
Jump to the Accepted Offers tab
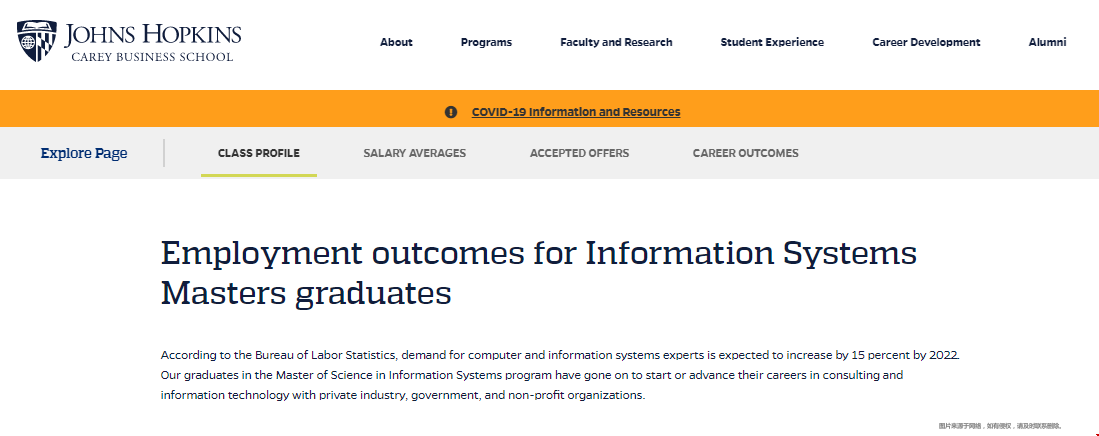[x=579, y=153]
